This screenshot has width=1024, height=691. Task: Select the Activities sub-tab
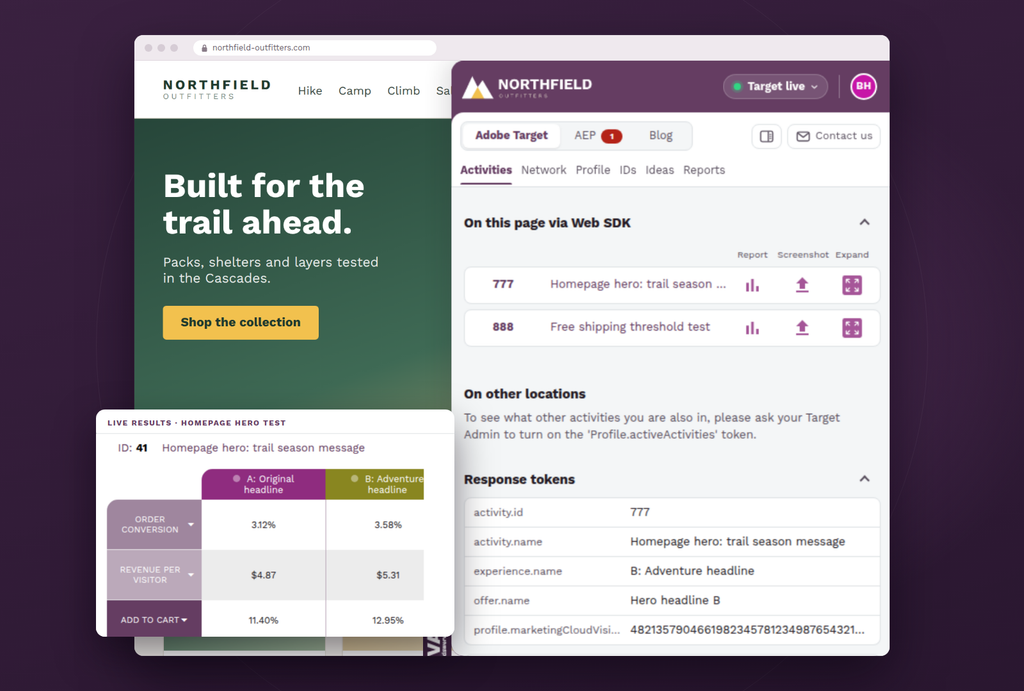coord(486,170)
